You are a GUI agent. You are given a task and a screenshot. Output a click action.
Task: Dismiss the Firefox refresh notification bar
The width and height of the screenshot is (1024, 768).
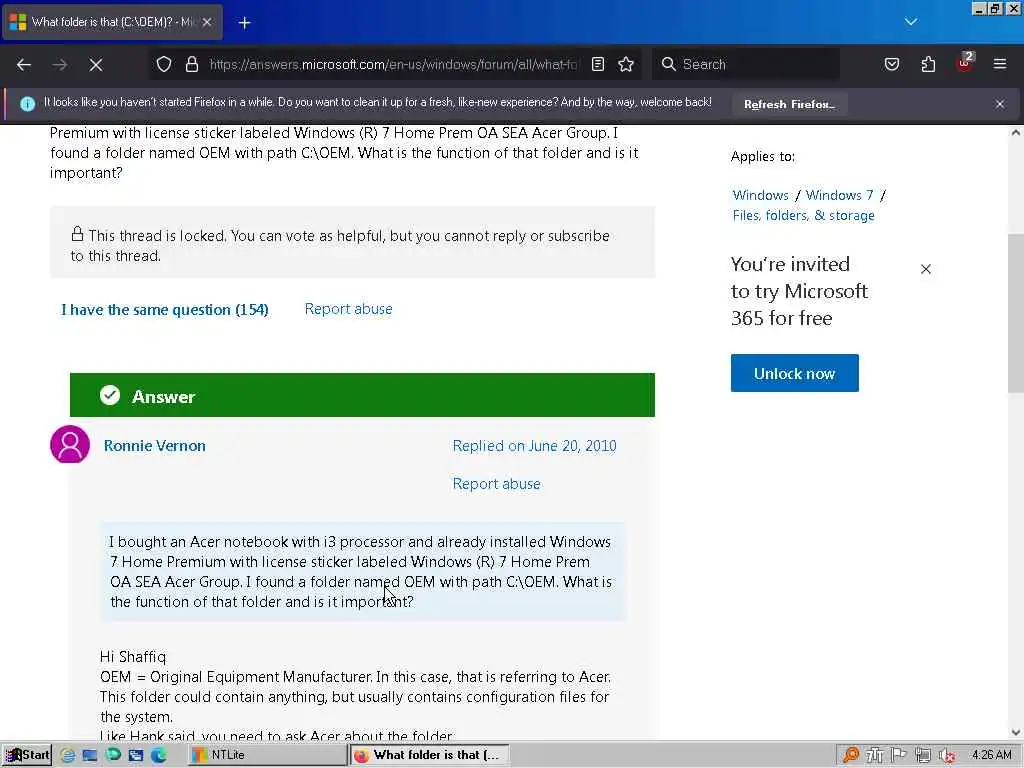pos(1000,104)
